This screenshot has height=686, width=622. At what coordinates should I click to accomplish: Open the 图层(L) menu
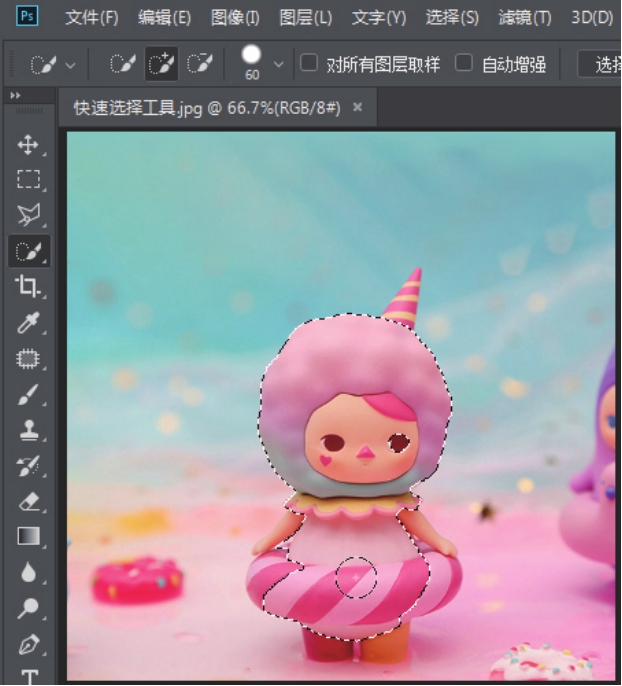(x=306, y=18)
